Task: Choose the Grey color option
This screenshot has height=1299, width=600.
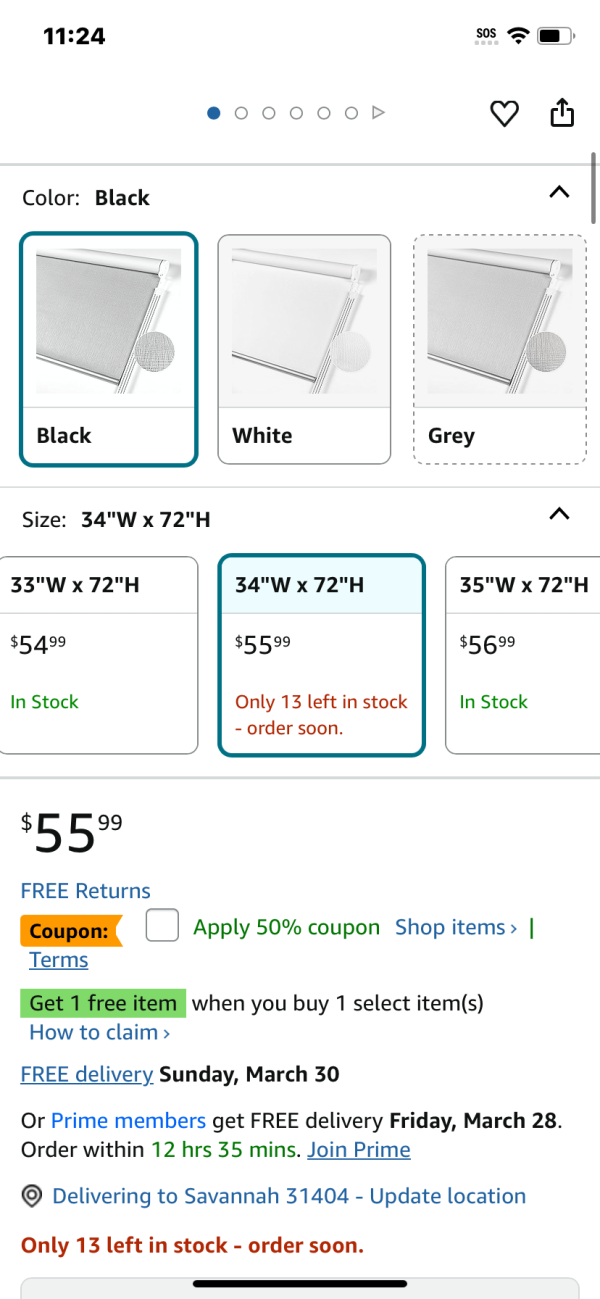Action: pyautogui.click(x=500, y=350)
